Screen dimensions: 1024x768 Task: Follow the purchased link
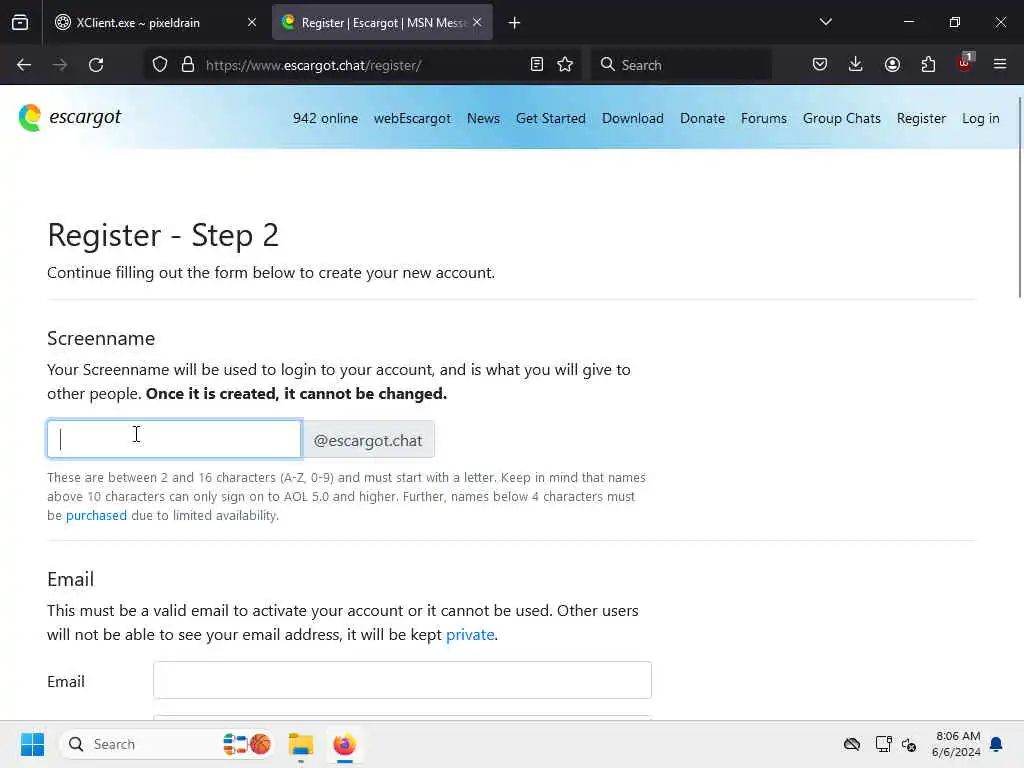[x=96, y=515]
